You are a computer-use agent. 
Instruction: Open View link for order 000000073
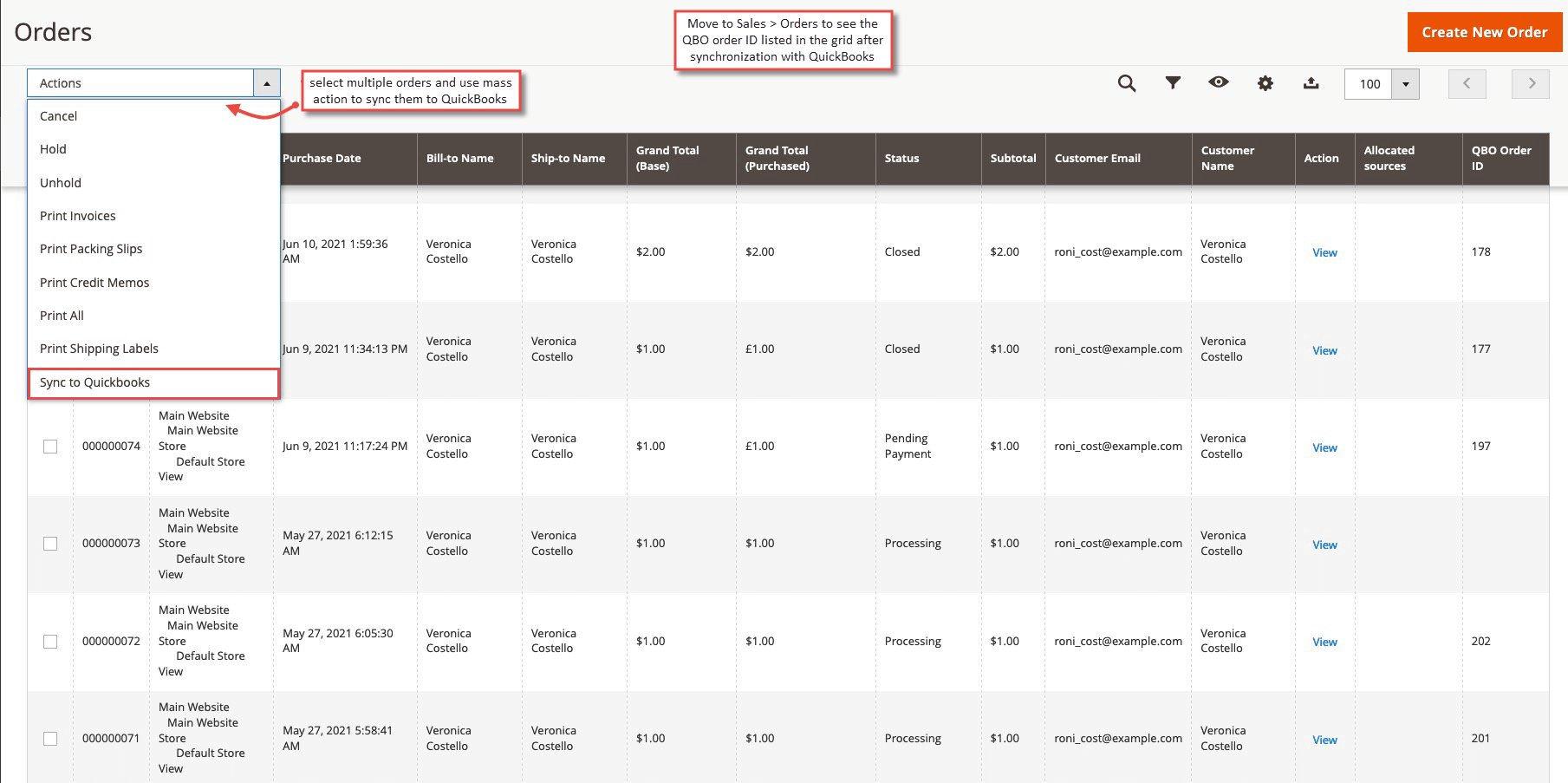coord(1324,545)
